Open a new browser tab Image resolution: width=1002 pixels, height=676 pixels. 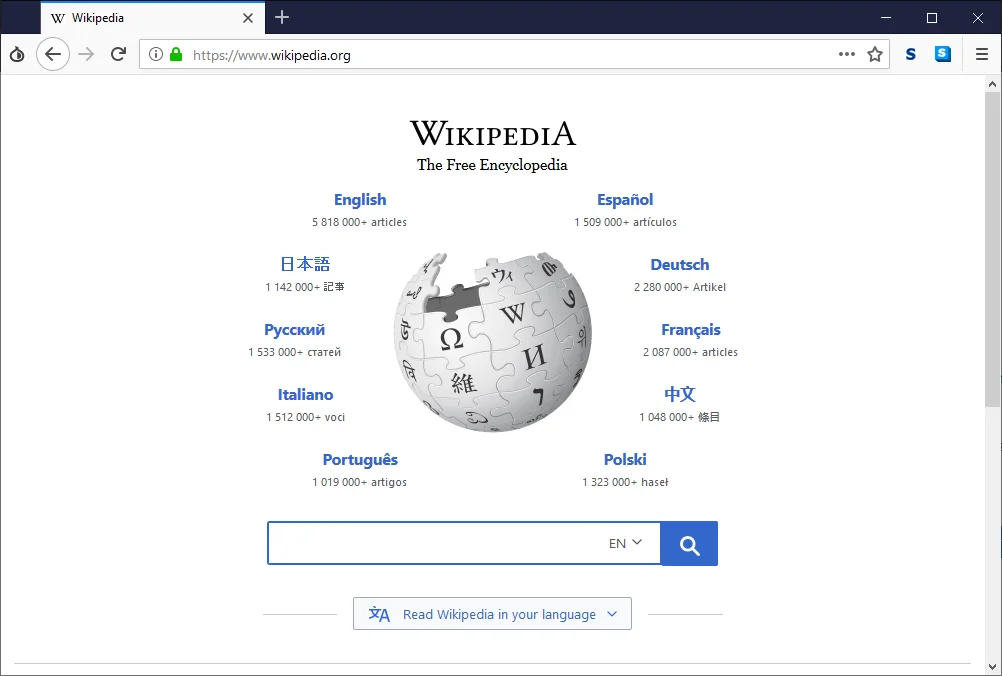(282, 17)
